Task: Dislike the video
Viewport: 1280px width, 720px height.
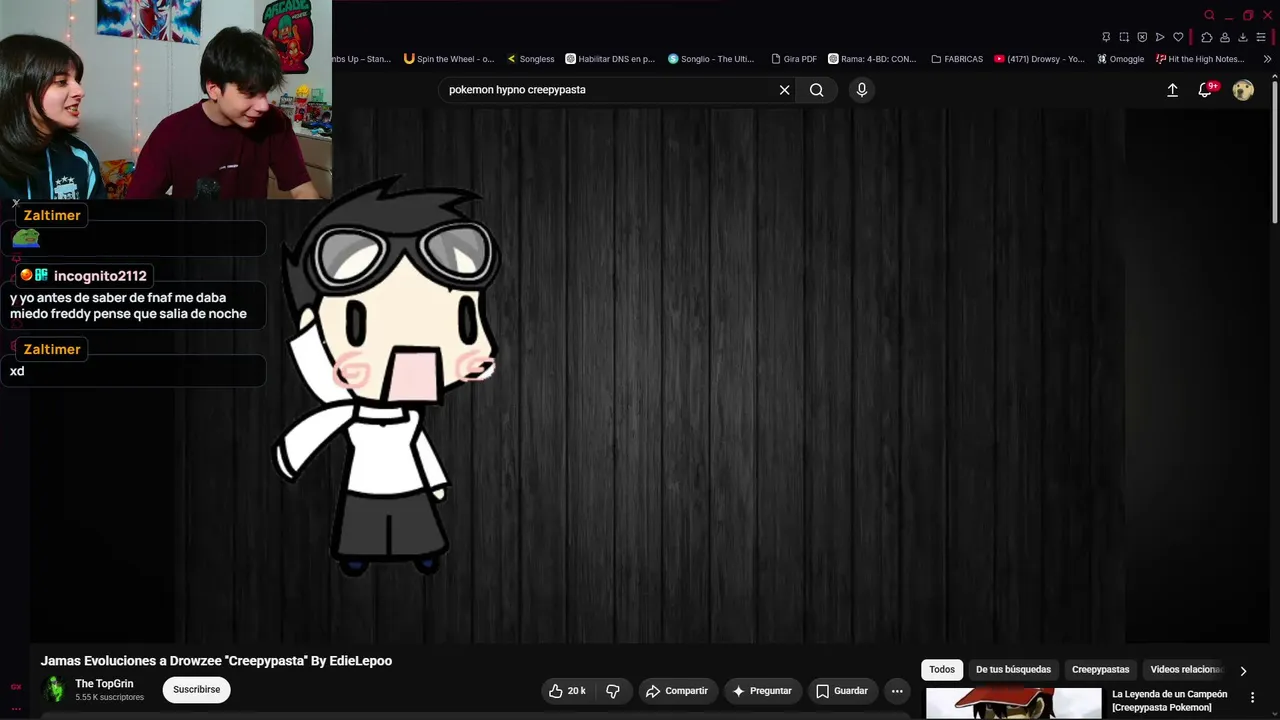Action: tap(613, 691)
